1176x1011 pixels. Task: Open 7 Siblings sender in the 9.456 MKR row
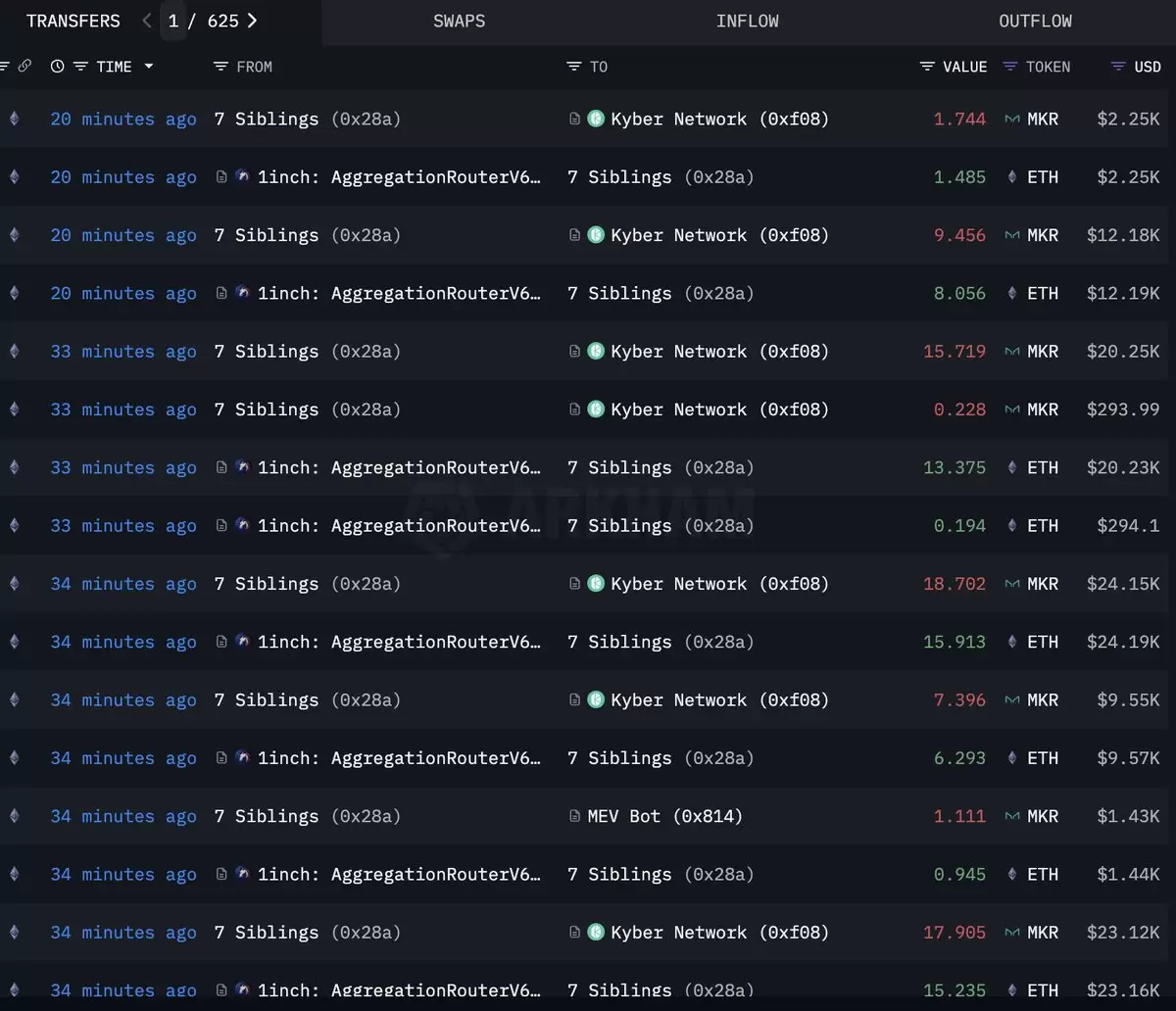click(308, 236)
